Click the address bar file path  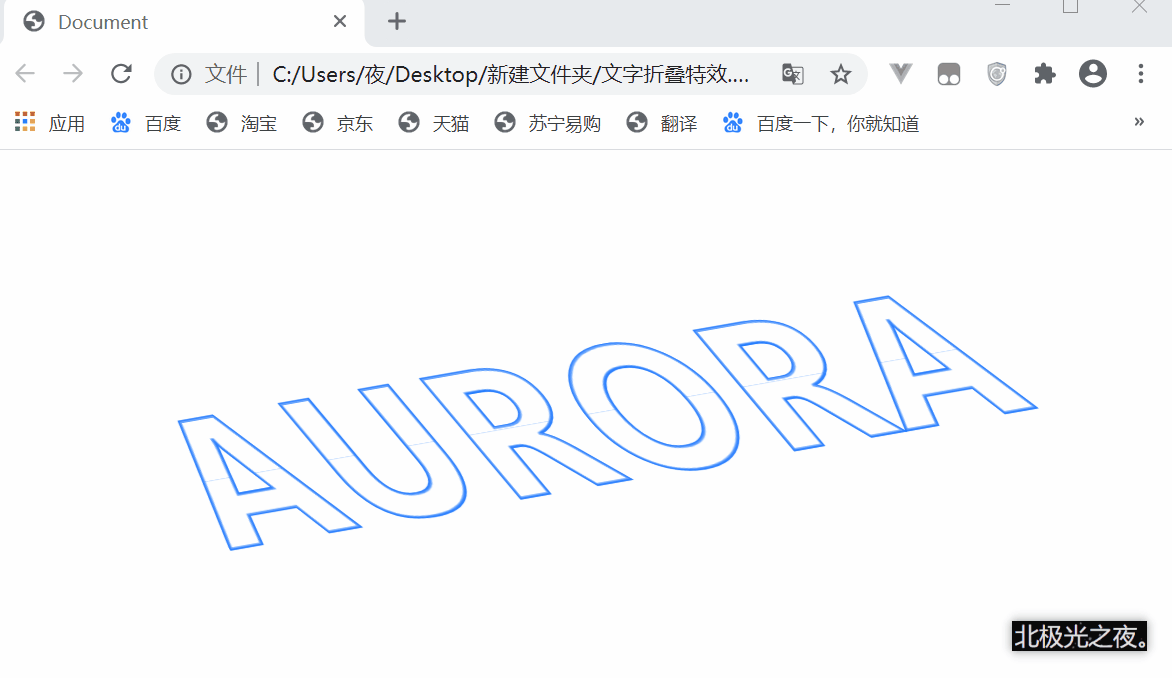point(510,74)
